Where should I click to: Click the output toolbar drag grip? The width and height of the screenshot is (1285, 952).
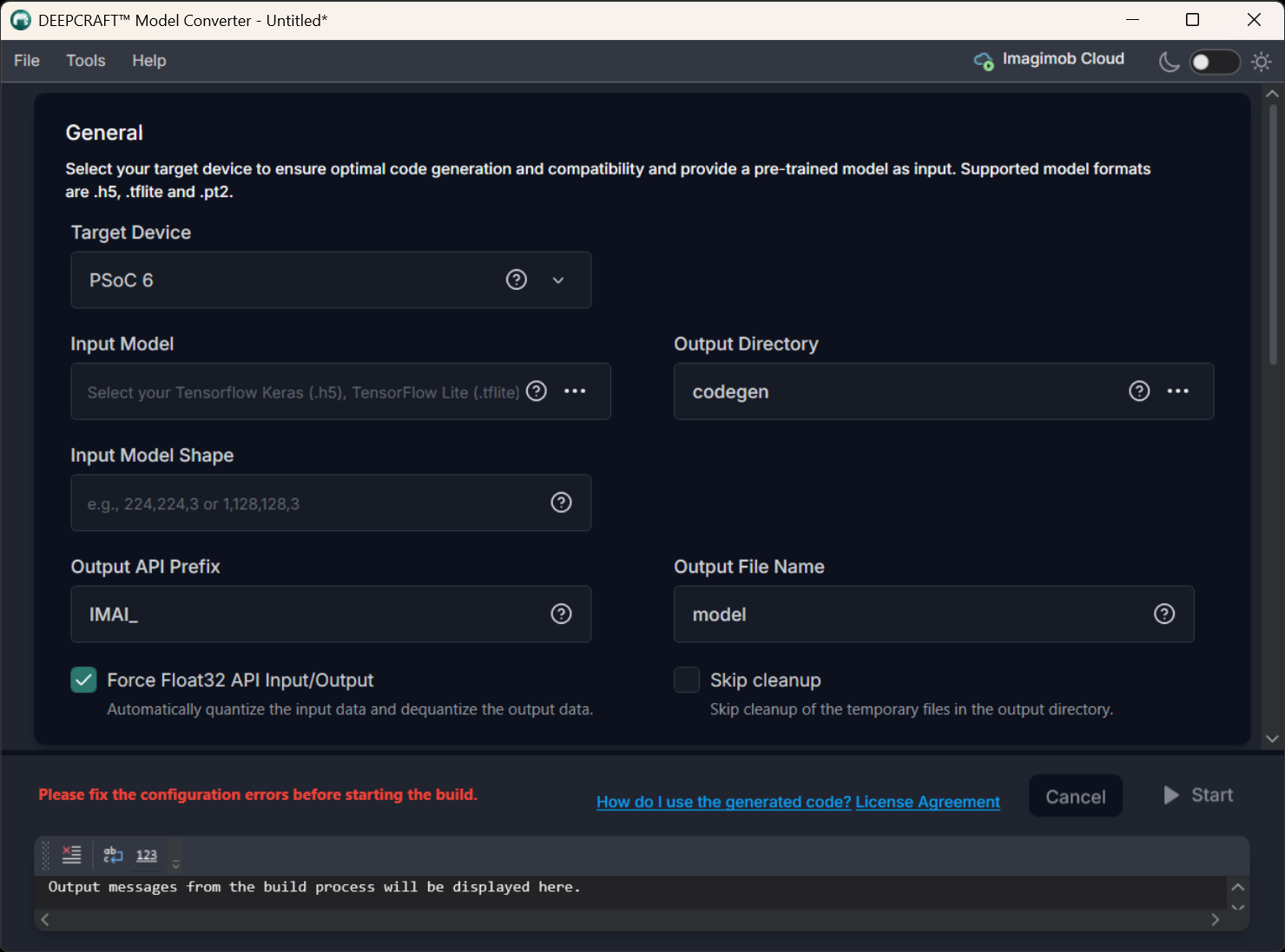tap(46, 856)
